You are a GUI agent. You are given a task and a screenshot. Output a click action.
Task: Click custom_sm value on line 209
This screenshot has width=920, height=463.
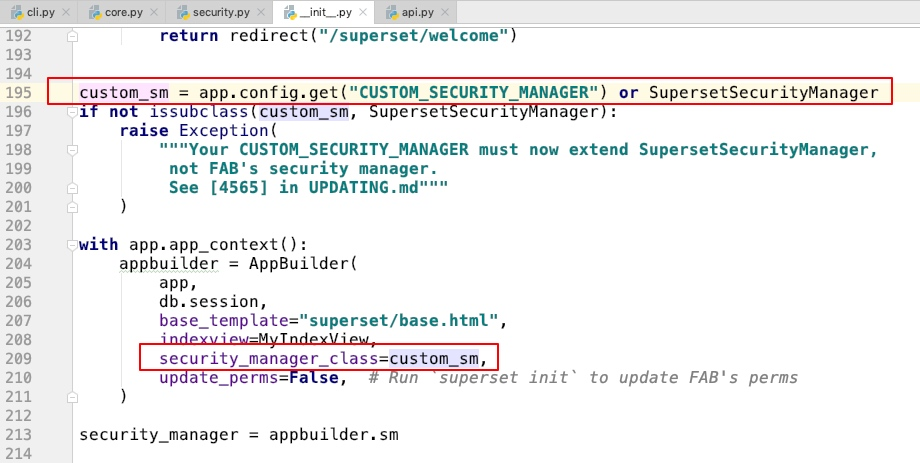point(433,359)
